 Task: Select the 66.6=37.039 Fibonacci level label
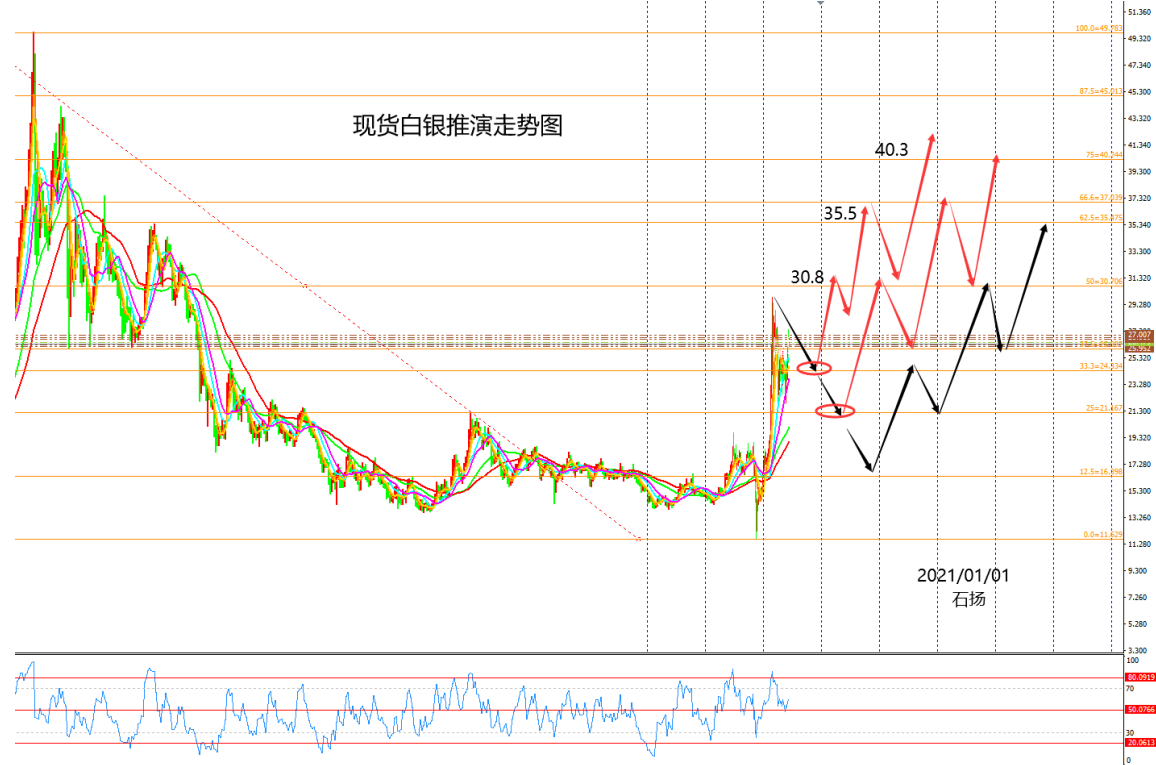point(1101,198)
